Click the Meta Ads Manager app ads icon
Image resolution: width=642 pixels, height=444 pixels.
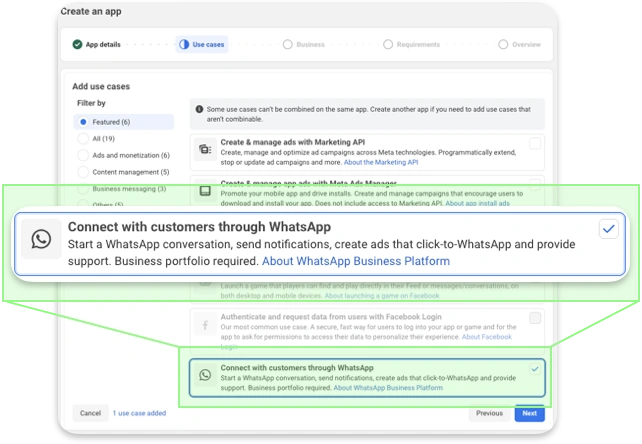pos(205,191)
